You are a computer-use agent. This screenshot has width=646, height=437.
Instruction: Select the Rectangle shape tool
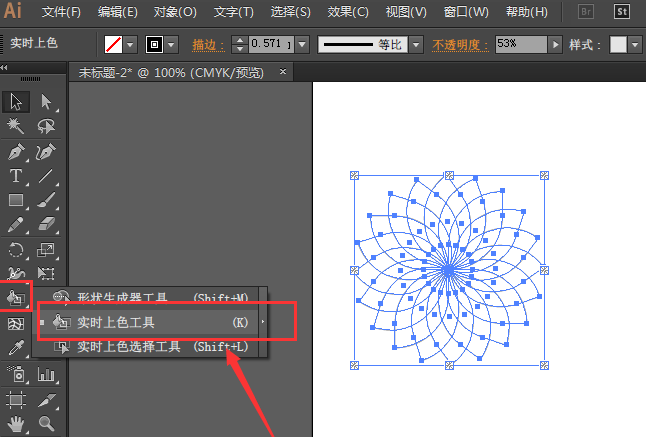pyautogui.click(x=15, y=201)
